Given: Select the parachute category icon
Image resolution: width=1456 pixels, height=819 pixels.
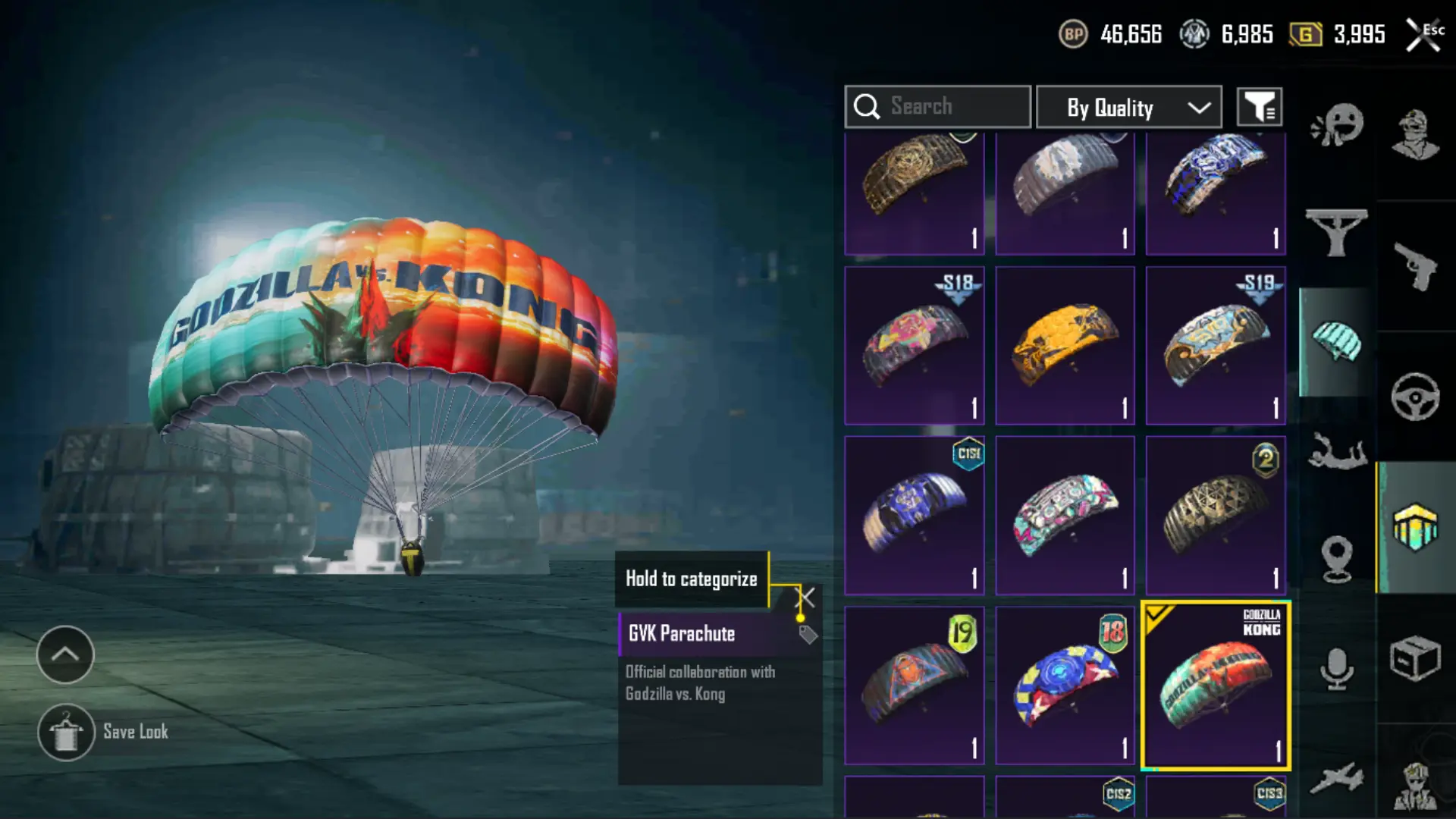Looking at the screenshot, I should pyautogui.click(x=1337, y=341).
